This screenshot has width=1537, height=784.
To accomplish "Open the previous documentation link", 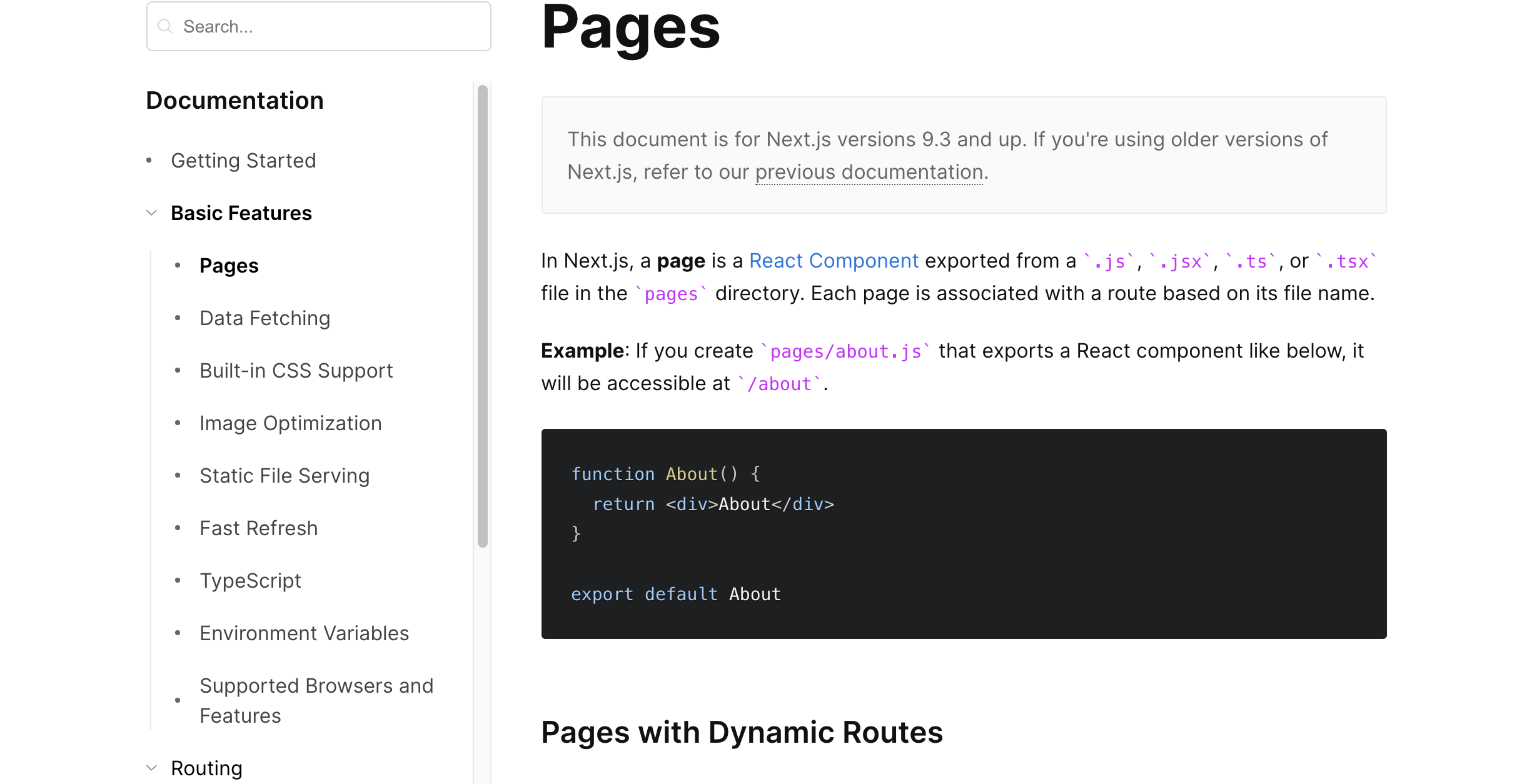I will tap(869, 172).
